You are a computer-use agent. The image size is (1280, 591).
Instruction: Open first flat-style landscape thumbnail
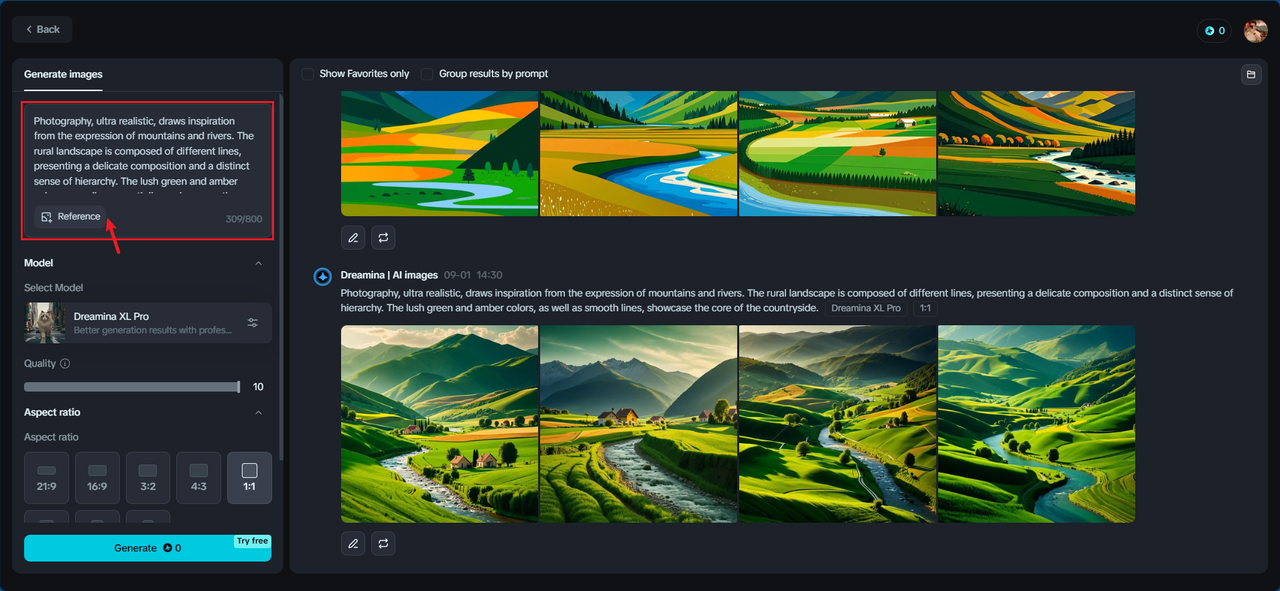[x=440, y=153]
